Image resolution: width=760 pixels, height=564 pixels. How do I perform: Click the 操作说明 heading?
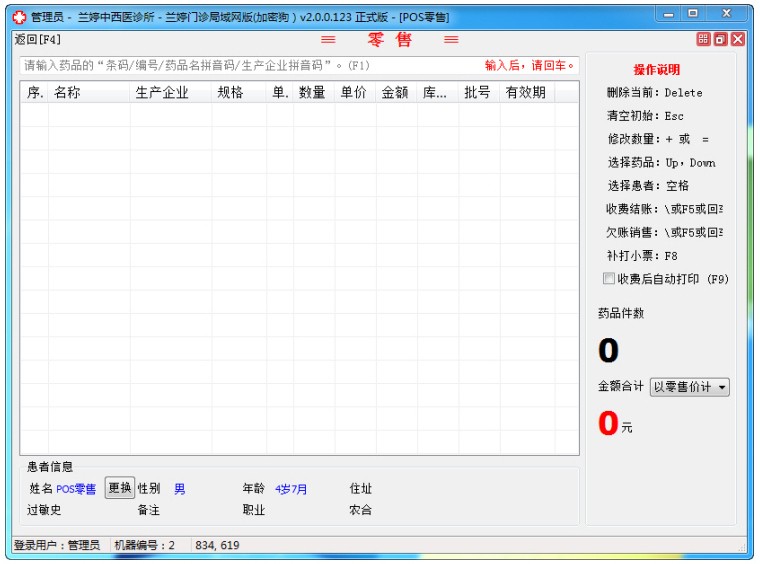pos(656,69)
